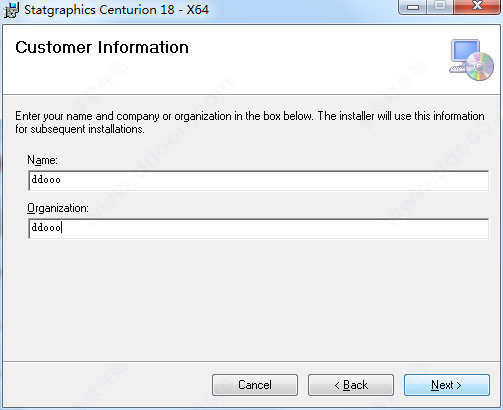
Task: Click the "Organization:" field label
Action: [x=58, y=208]
